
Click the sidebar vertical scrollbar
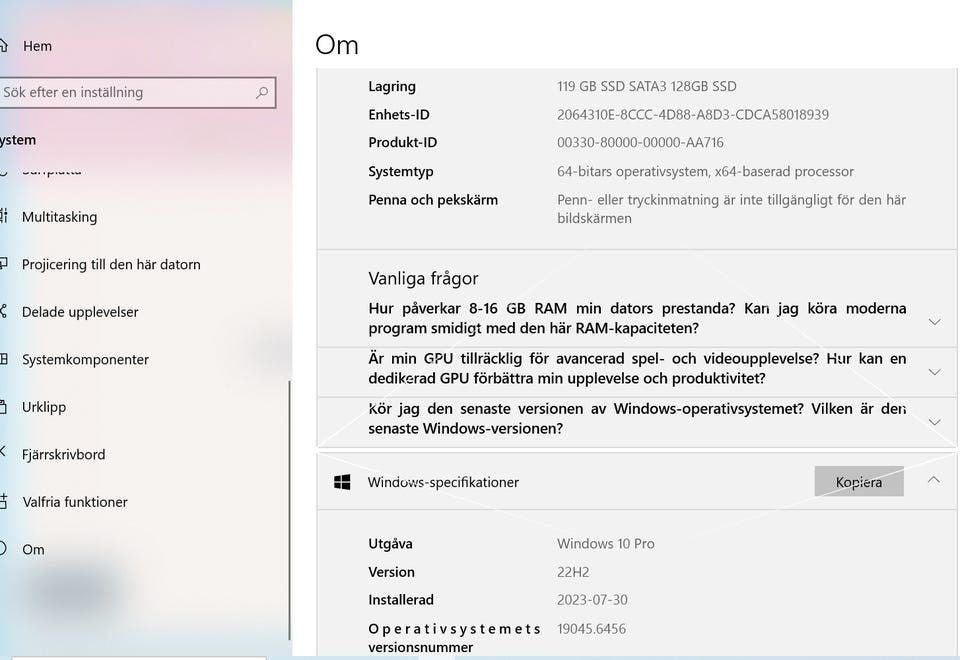[x=289, y=509]
